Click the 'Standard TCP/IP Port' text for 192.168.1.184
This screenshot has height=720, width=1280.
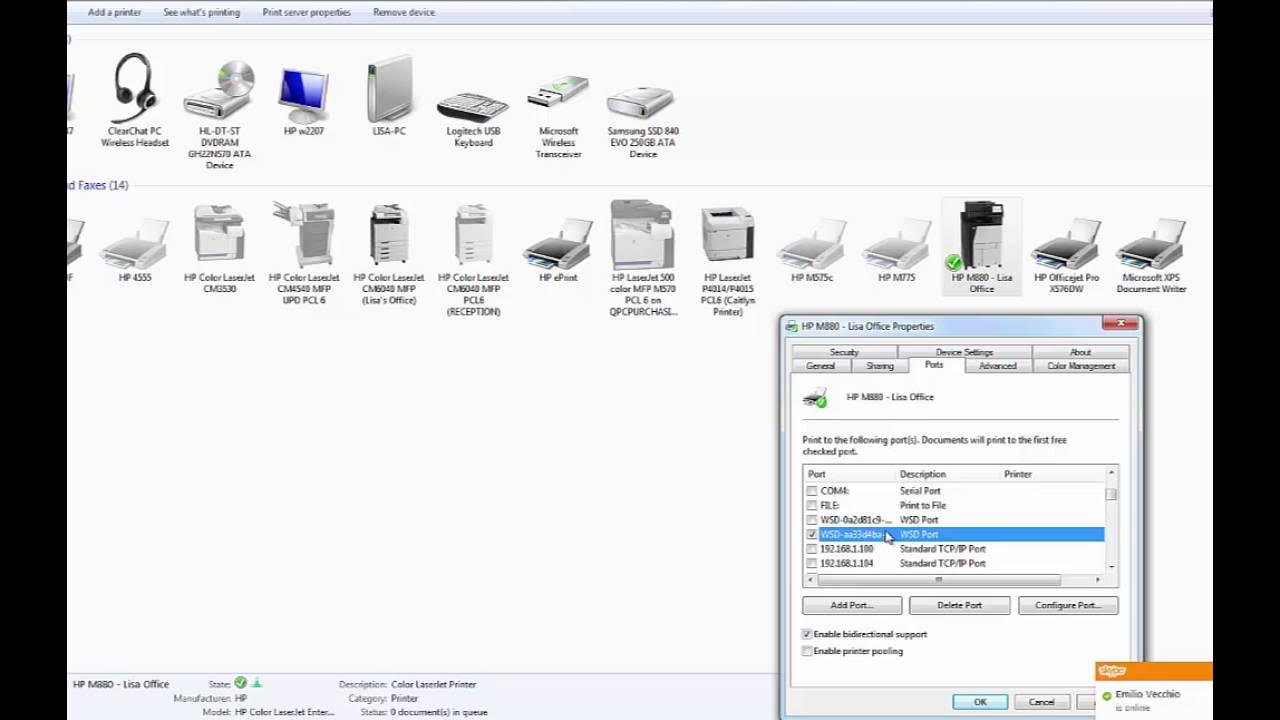(x=942, y=563)
